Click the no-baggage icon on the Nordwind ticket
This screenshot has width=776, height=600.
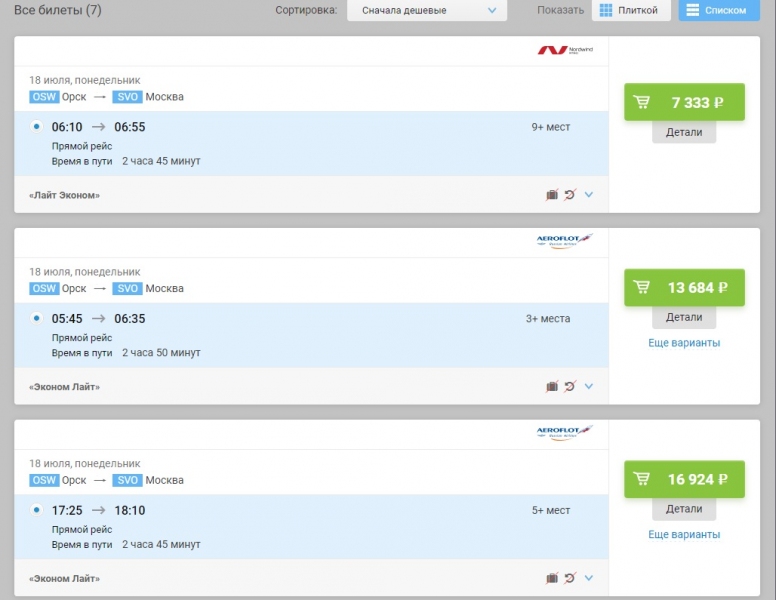pos(552,195)
